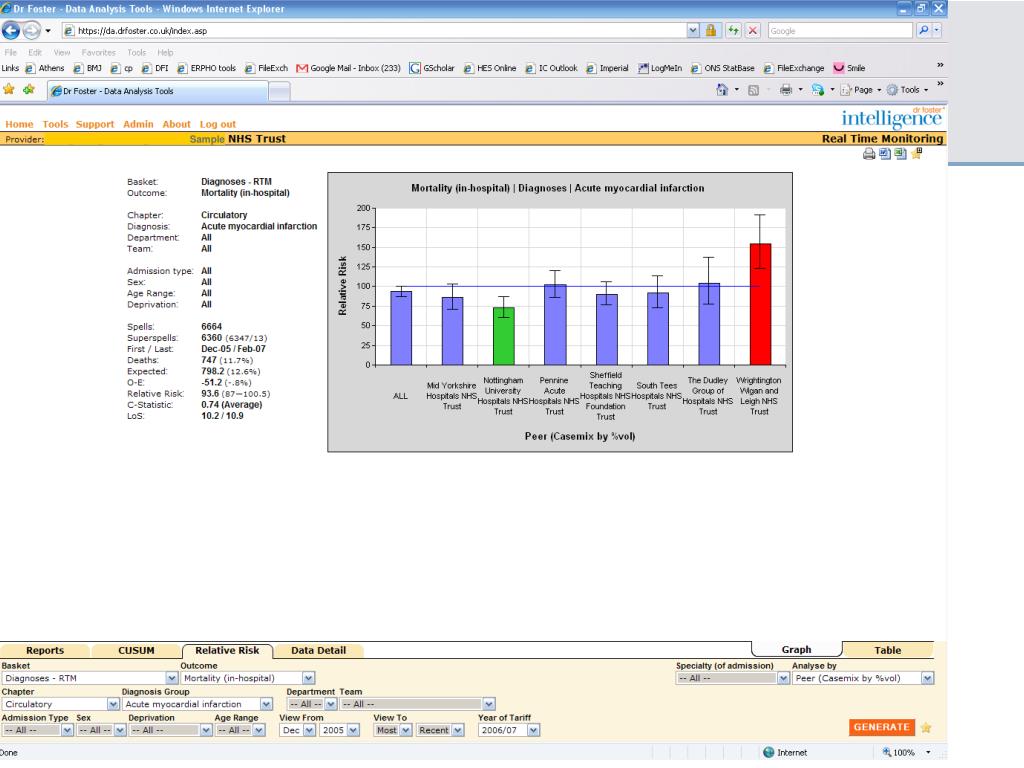Click the blue ALL bar in chart

click(401, 328)
